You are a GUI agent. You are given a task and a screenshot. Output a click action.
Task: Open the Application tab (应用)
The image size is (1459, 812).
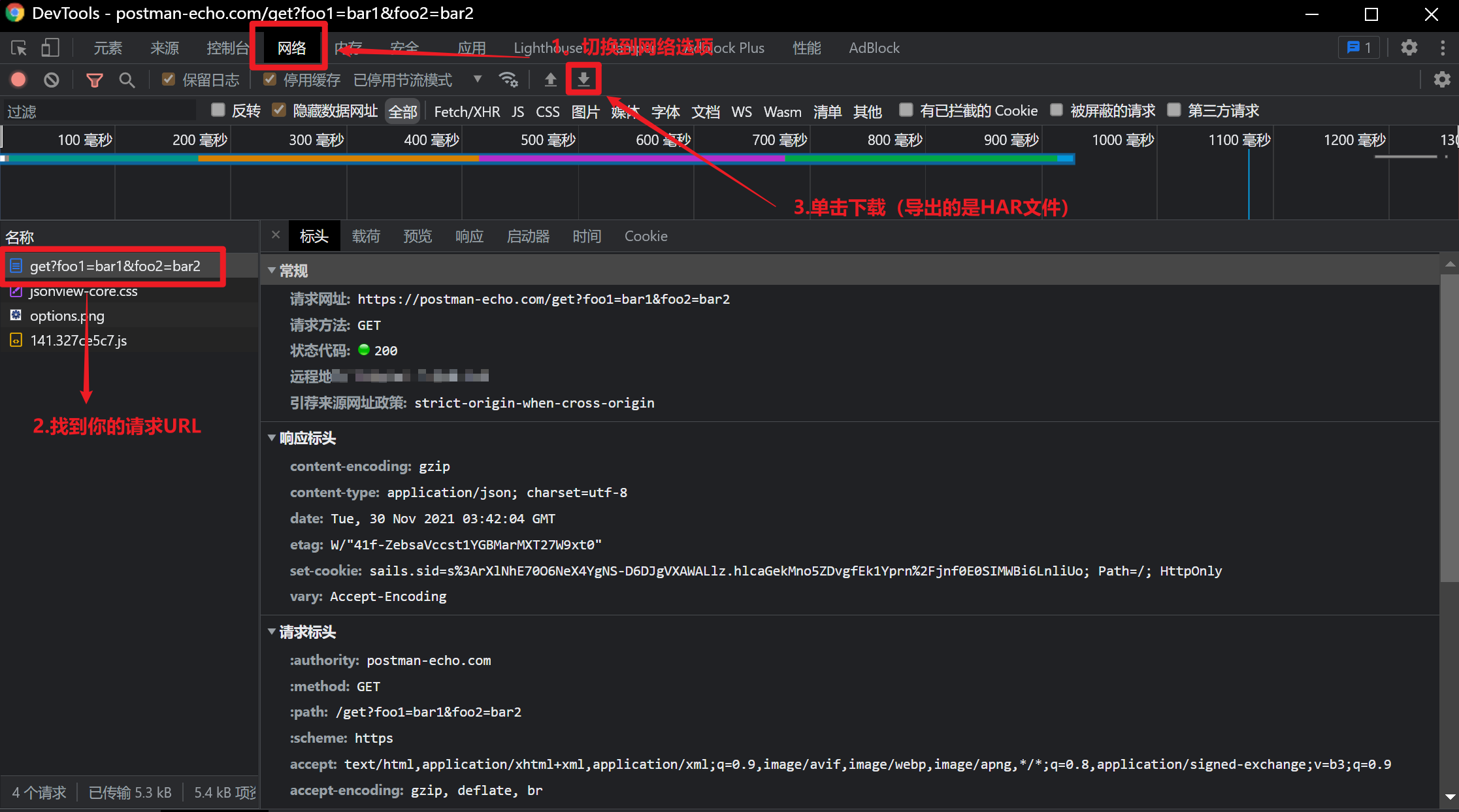point(472,48)
